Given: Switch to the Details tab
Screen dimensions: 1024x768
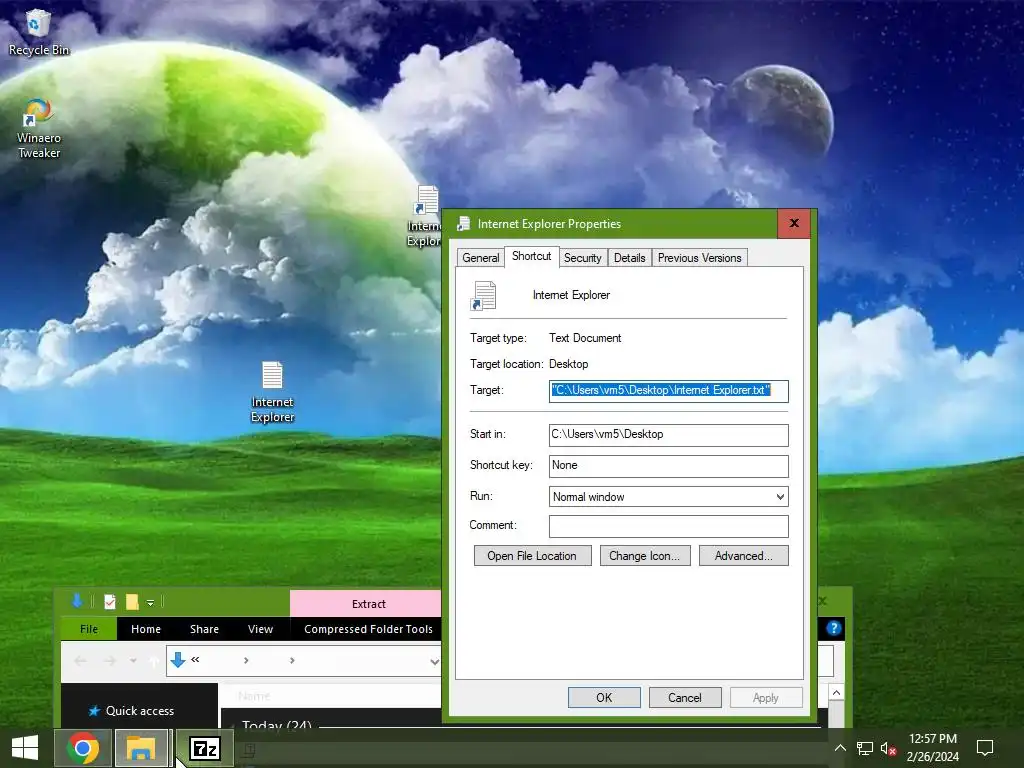Looking at the screenshot, I should (x=630, y=258).
